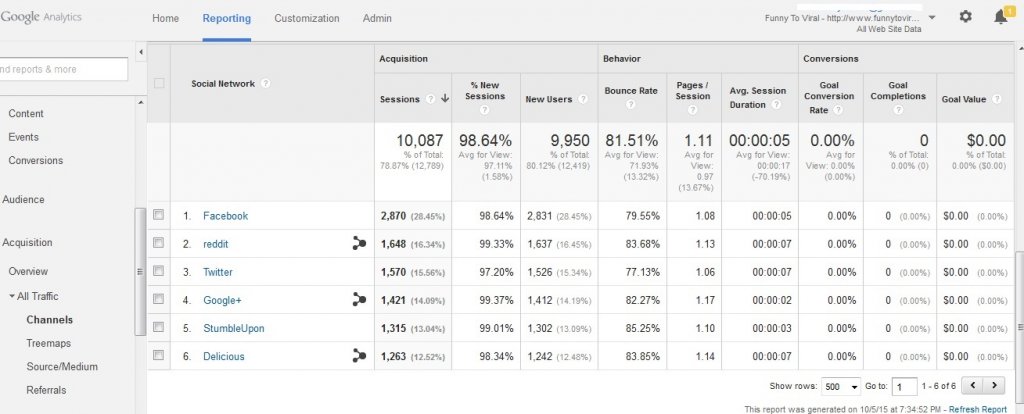The height and width of the screenshot is (414, 1024).
Task: Open Acquisition section in sidebar
Action: coord(27,242)
